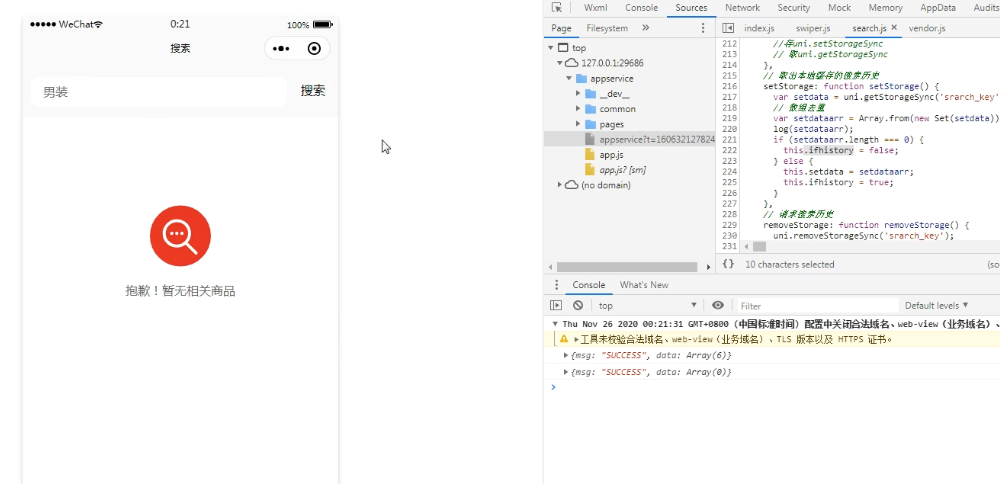The width and height of the screenshot is (1000, 484).
Task: Open the top context dropdown in console
Action: pyautogui.click(x=647, y=305)
